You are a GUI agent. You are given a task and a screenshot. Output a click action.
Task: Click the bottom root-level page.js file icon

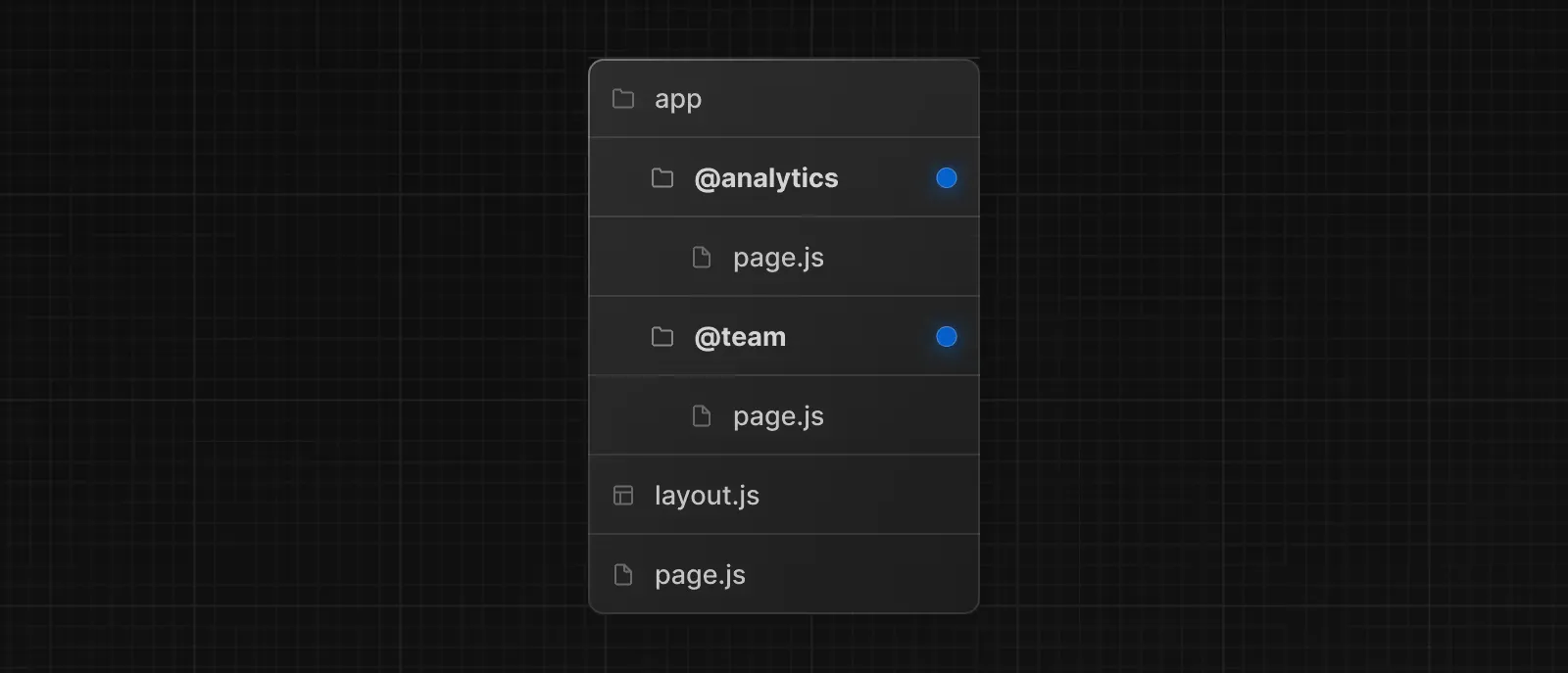click(x=623, y=575)
